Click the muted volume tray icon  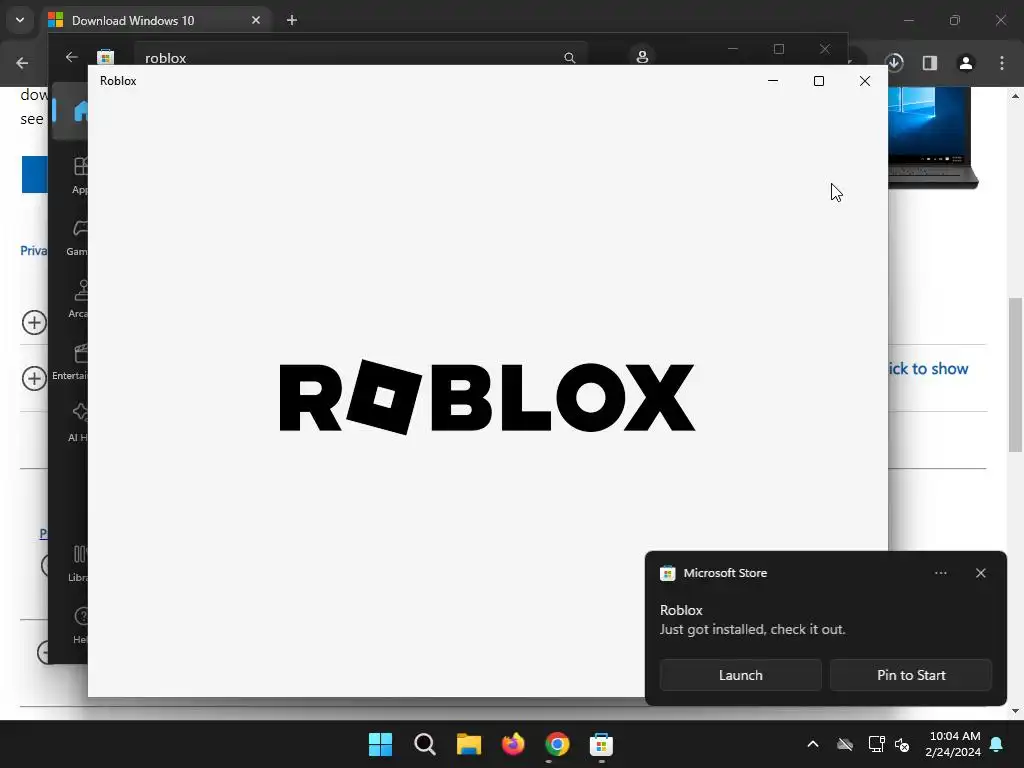pyautogui.click(x=903, y=744)
